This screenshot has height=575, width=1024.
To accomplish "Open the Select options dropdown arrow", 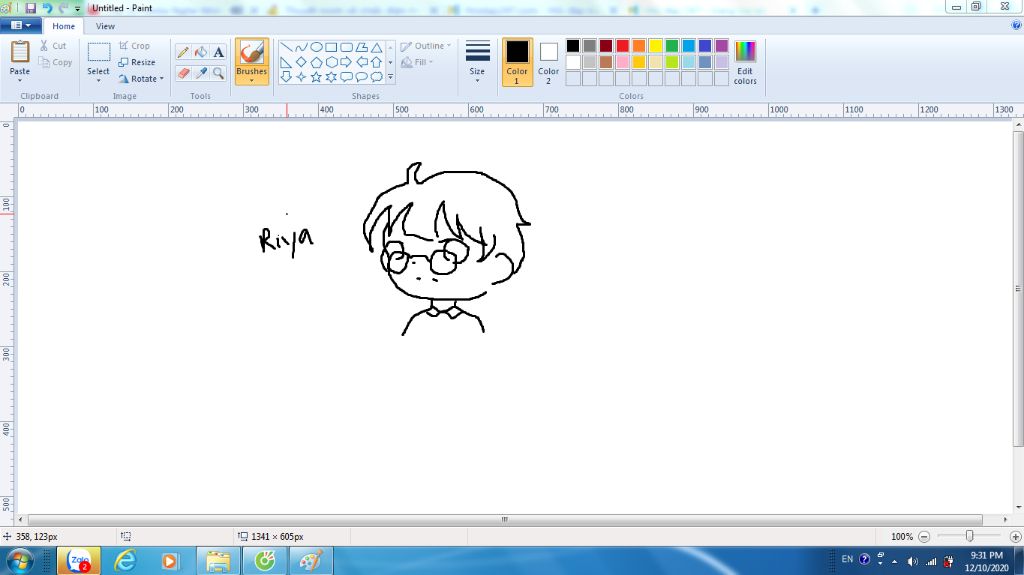I will (x=99, y=80).
